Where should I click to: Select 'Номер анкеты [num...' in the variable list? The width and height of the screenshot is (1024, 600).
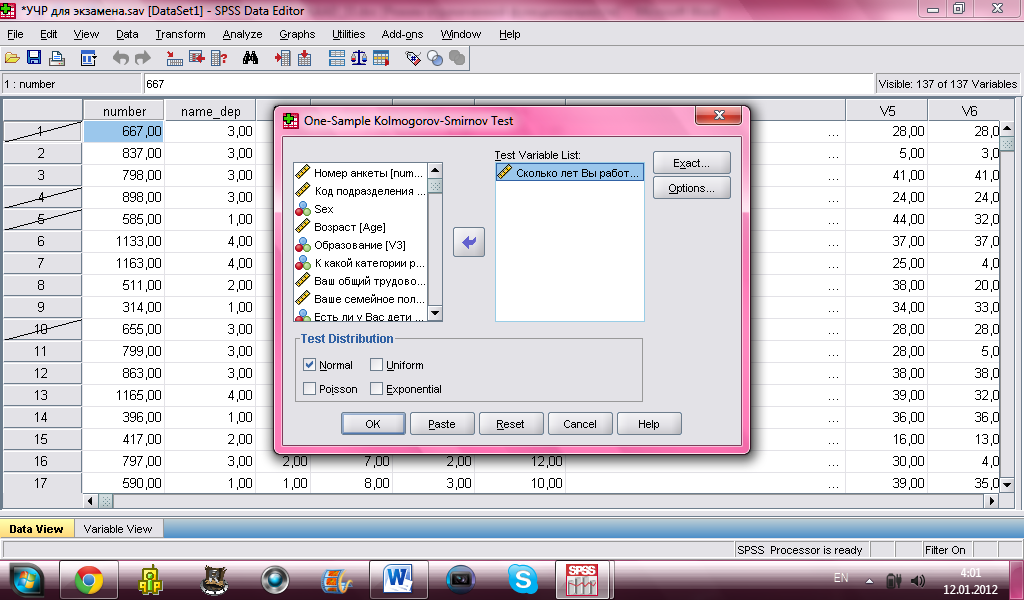tap(360, 173)
